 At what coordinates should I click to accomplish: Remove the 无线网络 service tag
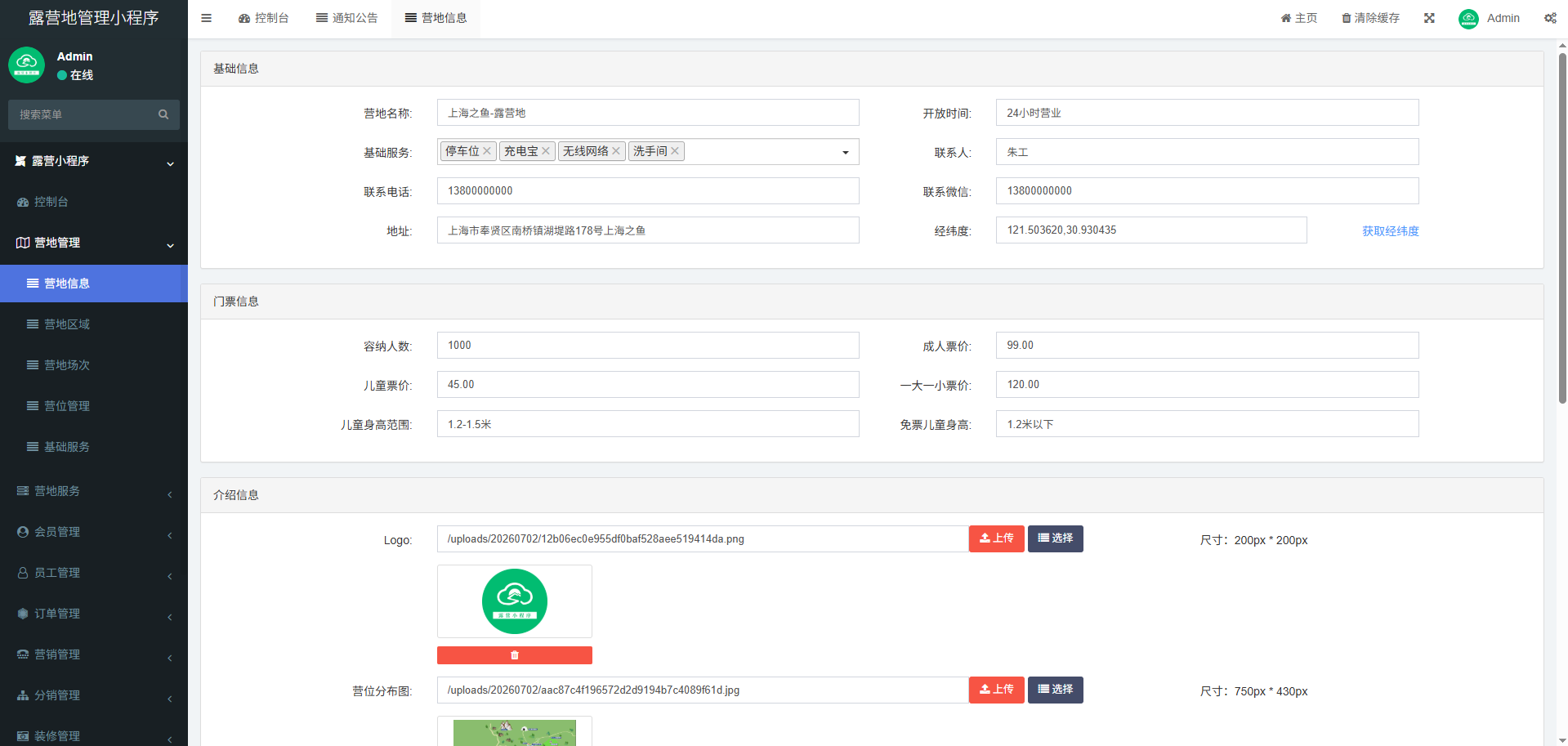coord(616,151)
